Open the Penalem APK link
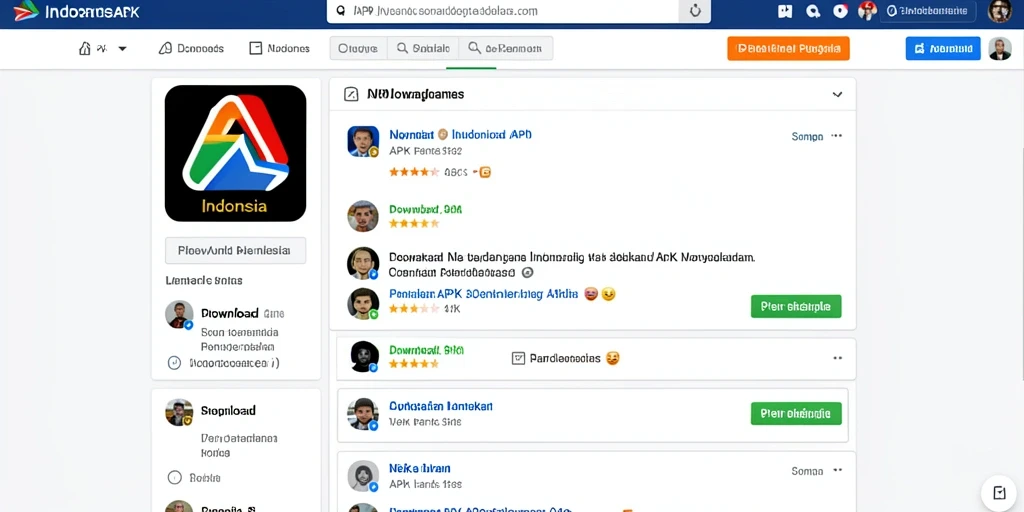 pos(483,294)
